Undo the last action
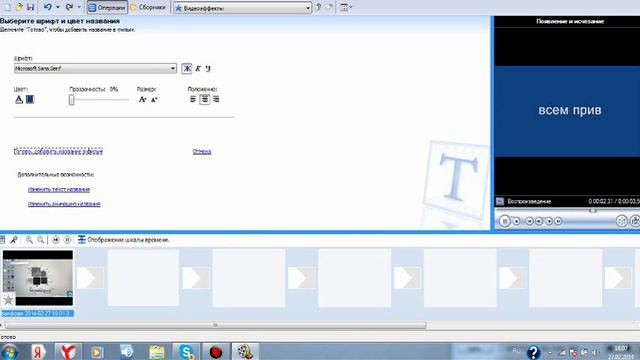640x360 pixels. [x=48, y=7]
